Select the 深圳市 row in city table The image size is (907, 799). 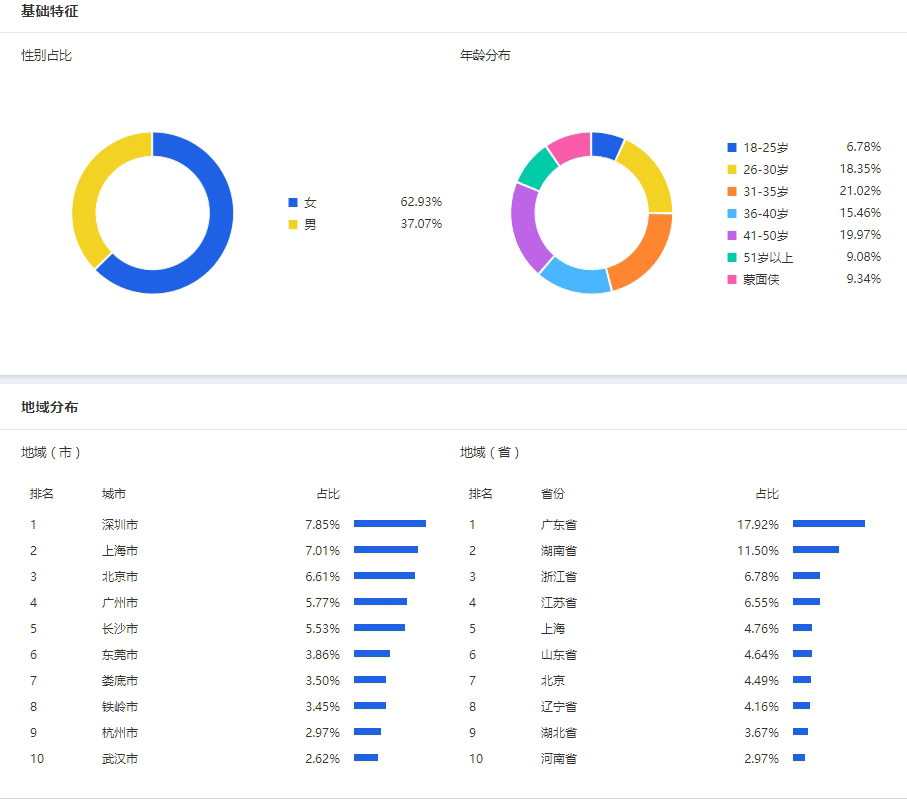[120, 524]
